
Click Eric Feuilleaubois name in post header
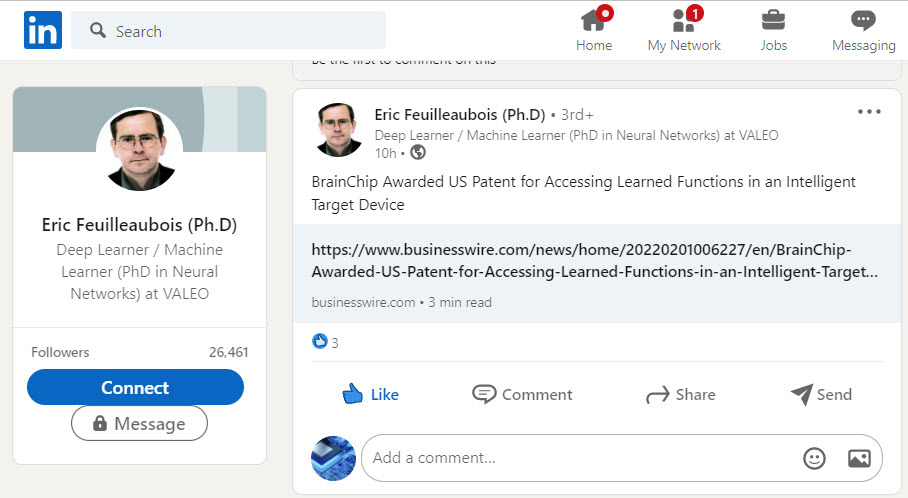click(459, 114)
